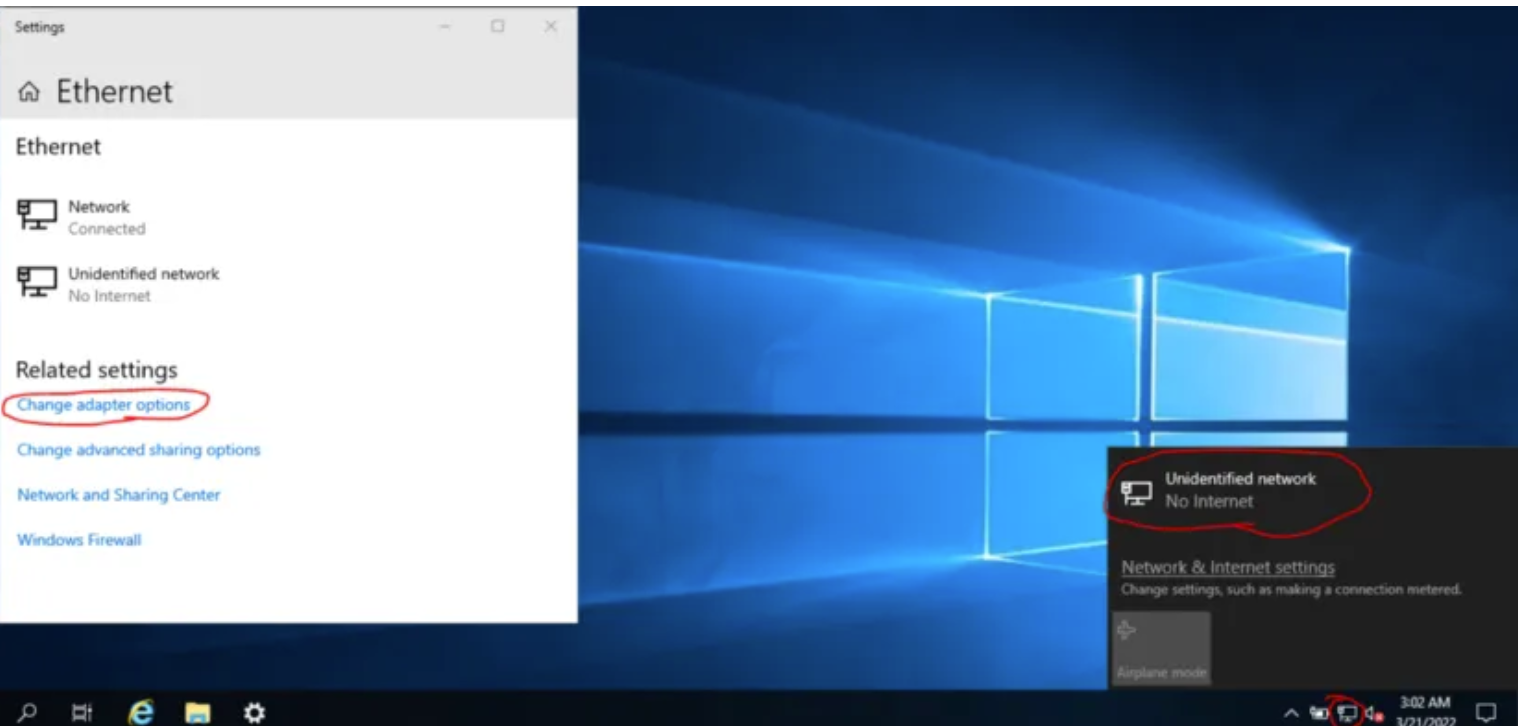The height and width of the screenshot is (726, 1518).
Task: Go to Settings home via house icon
Action: (x=30, y=92)
